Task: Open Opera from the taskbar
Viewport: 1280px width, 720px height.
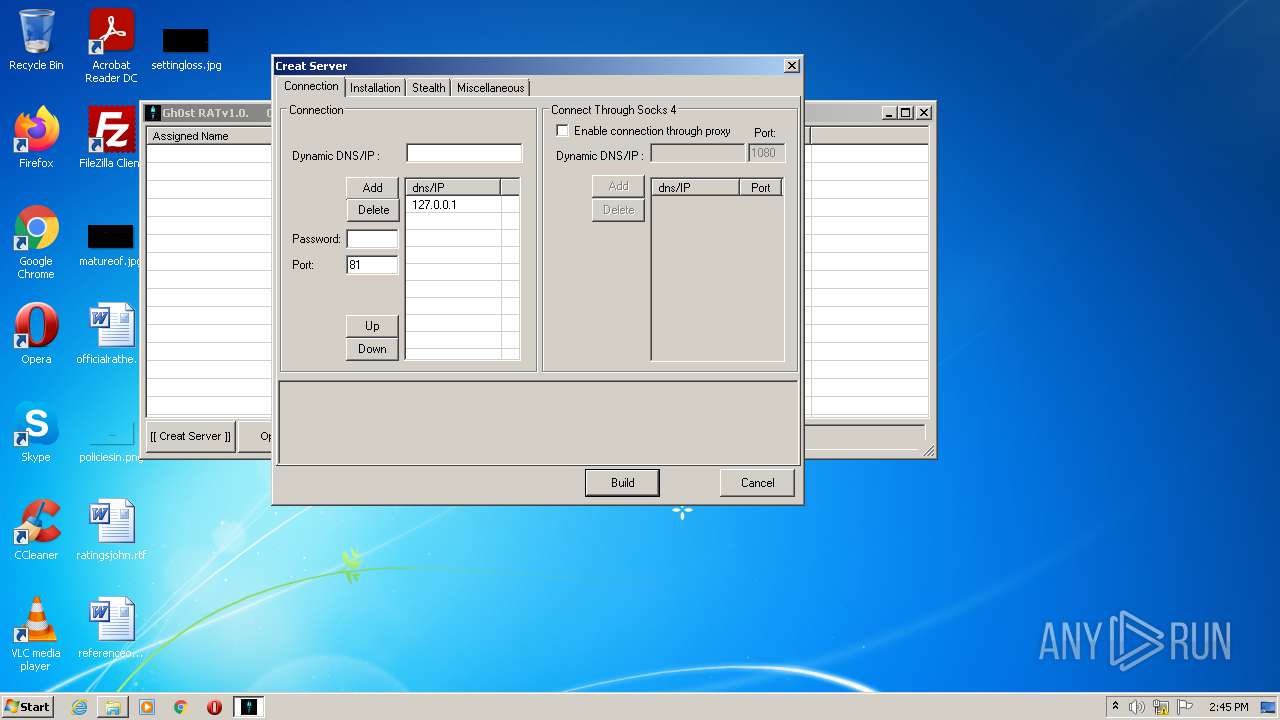Action: pos(215,707)
